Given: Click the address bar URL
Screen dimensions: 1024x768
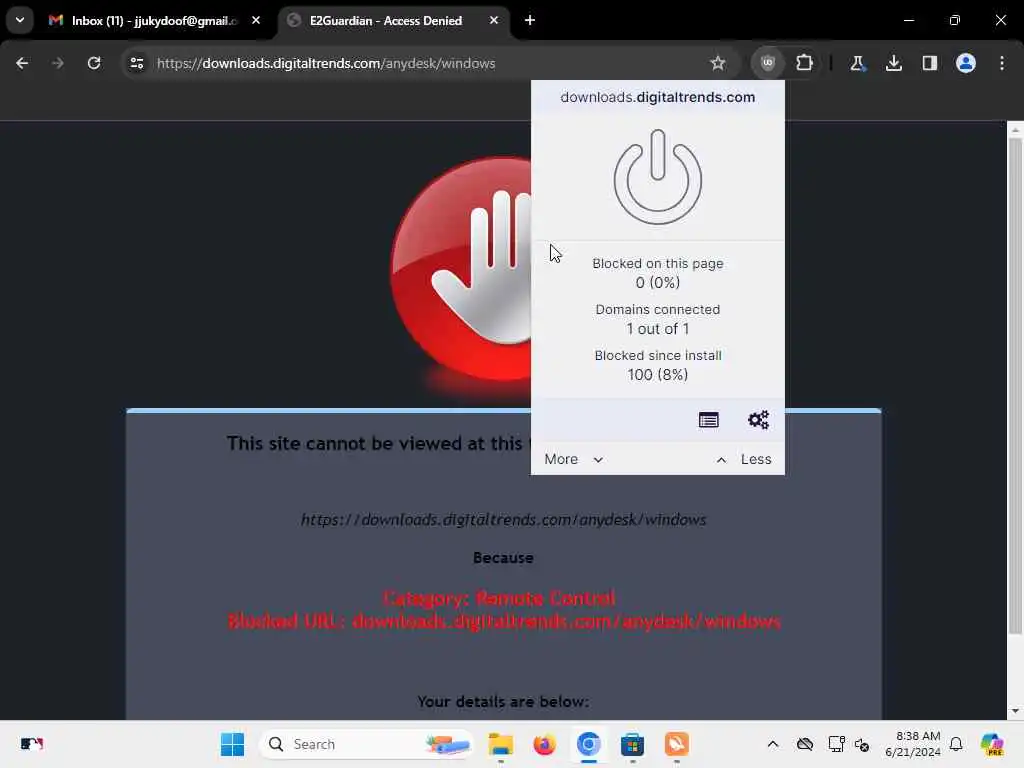Looking at the screenshot, I should 326,63.
